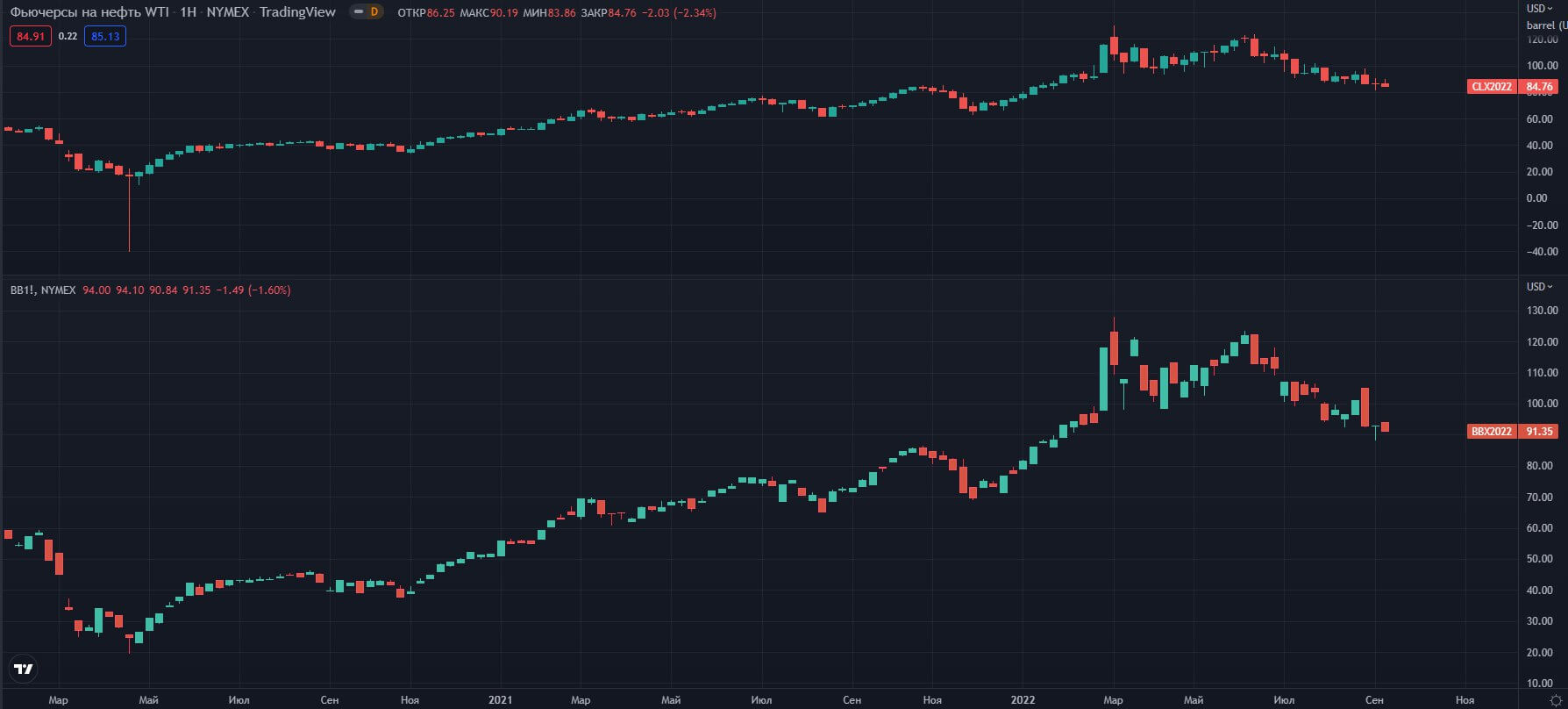Click 130.00 on the lower price scale
The image size is (1568, 709).
pos(1542,311)
